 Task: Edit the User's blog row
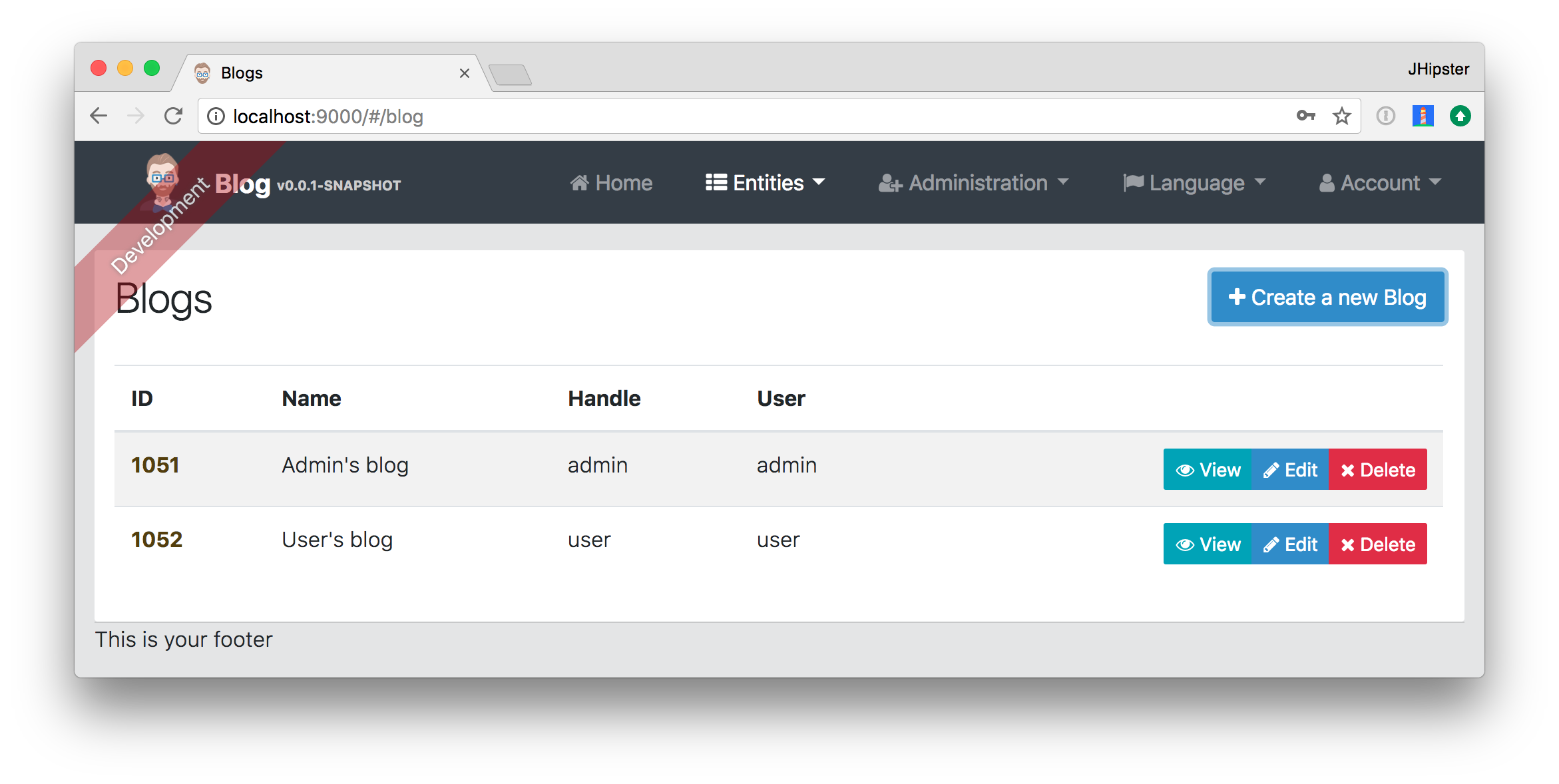click(x=1290, y=544)
